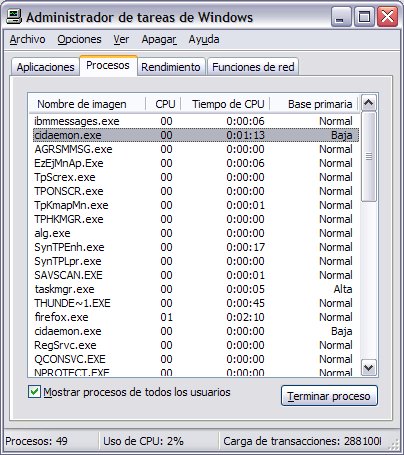The height and width of the screenshot is (455, 404).
Task: Click the scrollbar up arrow
Action: click(x=369, y=103)
